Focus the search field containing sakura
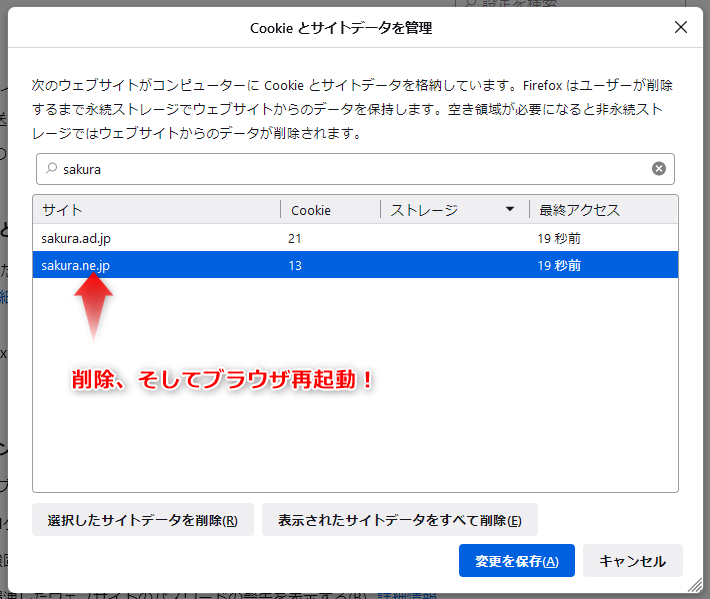The height and width of the screenshot is (599, 710). pos(350,169)
